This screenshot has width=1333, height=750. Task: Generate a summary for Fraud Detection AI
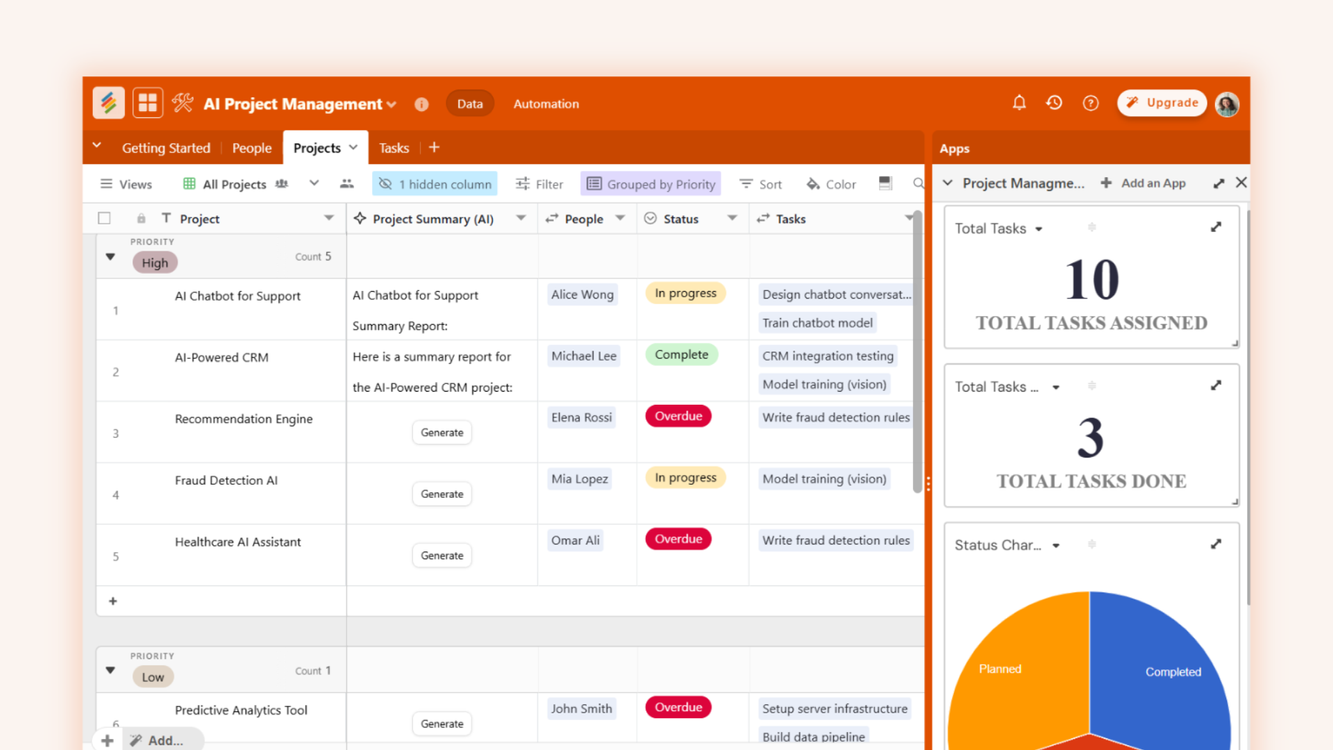[441, 493]
